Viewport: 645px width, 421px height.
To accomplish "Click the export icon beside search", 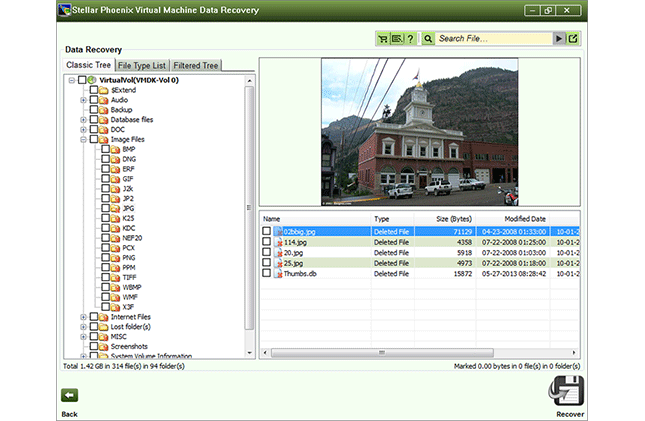I will click(574, 39).
